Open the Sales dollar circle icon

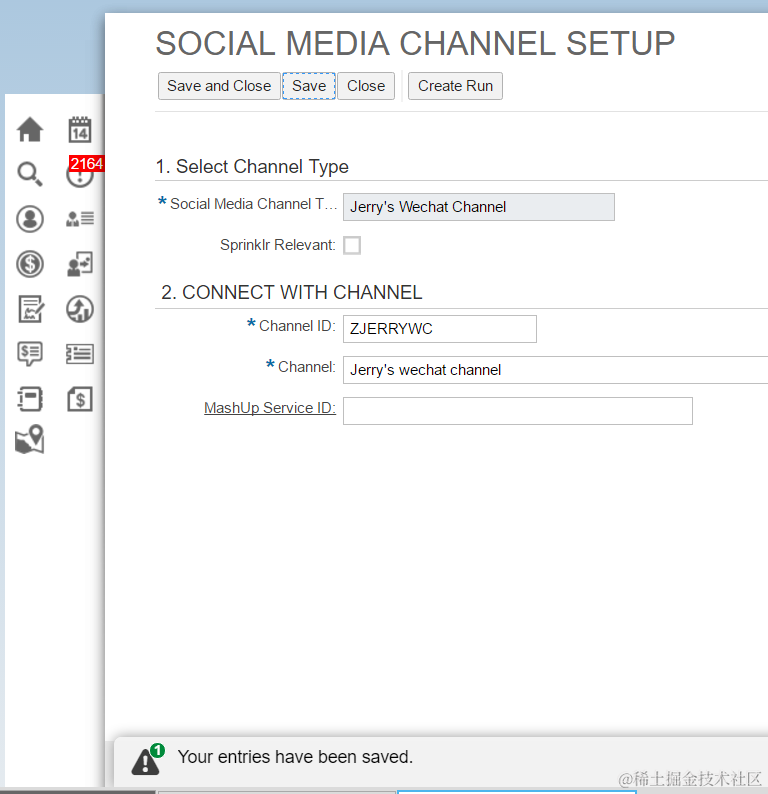click(30, 264)
